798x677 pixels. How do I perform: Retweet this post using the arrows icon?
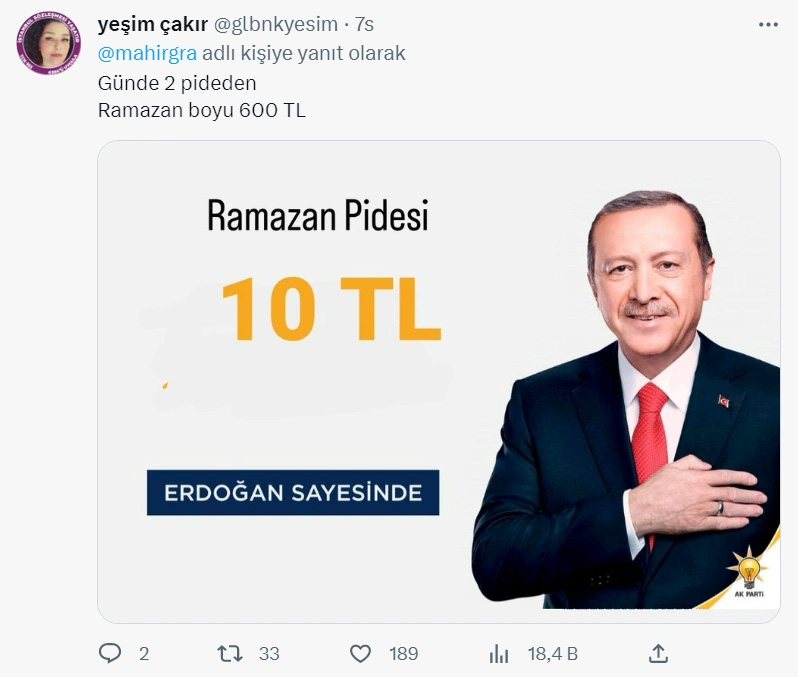click(x=230, y=654)
